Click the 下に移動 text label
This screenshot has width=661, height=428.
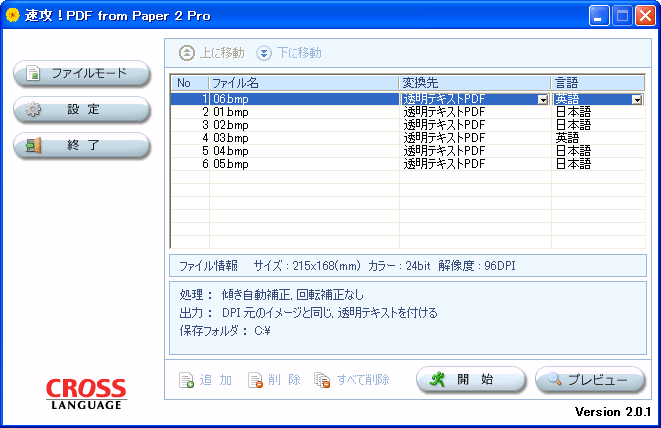pos(299,53)
